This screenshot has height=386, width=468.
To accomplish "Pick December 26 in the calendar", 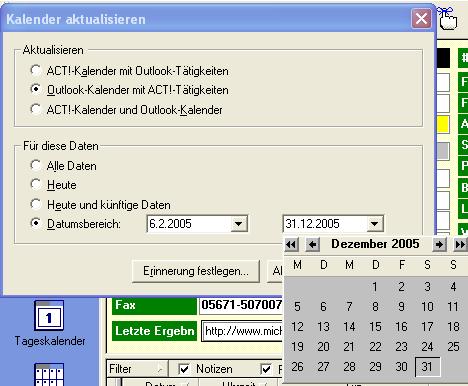I will coord(297,367).
